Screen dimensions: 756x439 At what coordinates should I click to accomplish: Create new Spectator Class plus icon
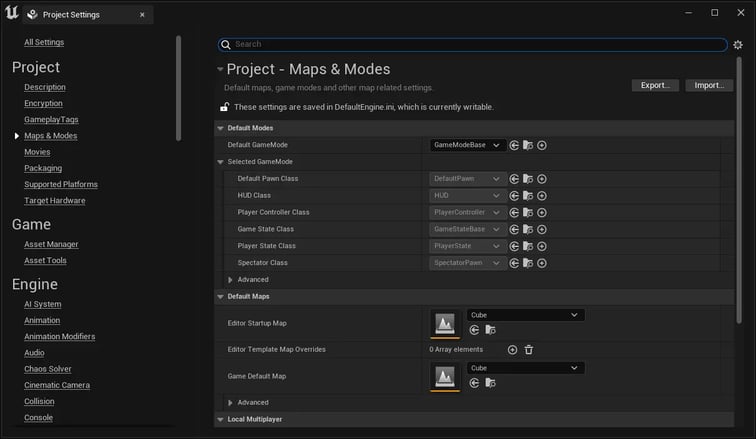click(542, 263)
